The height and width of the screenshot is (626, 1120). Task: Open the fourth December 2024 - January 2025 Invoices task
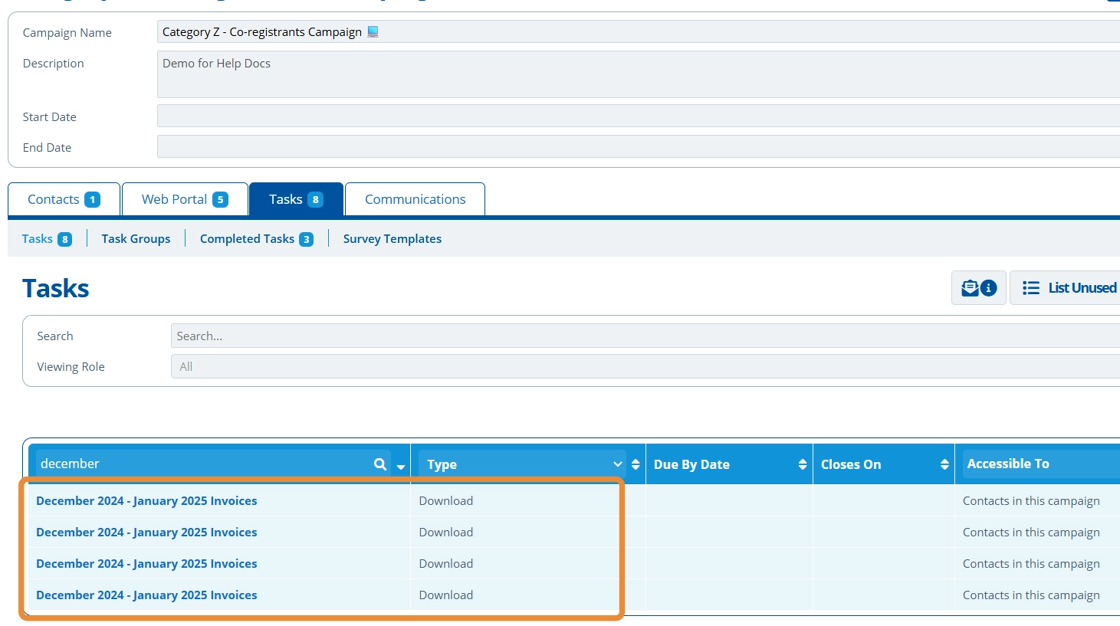click(146, 595)
